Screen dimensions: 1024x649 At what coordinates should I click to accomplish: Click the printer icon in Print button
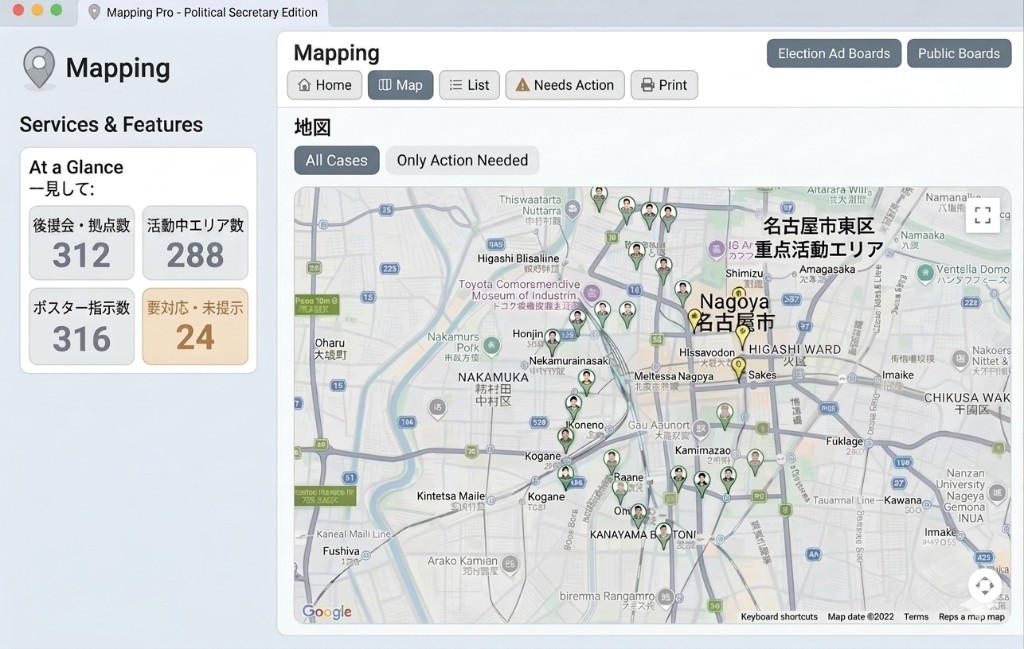click(x=647, y=85)
